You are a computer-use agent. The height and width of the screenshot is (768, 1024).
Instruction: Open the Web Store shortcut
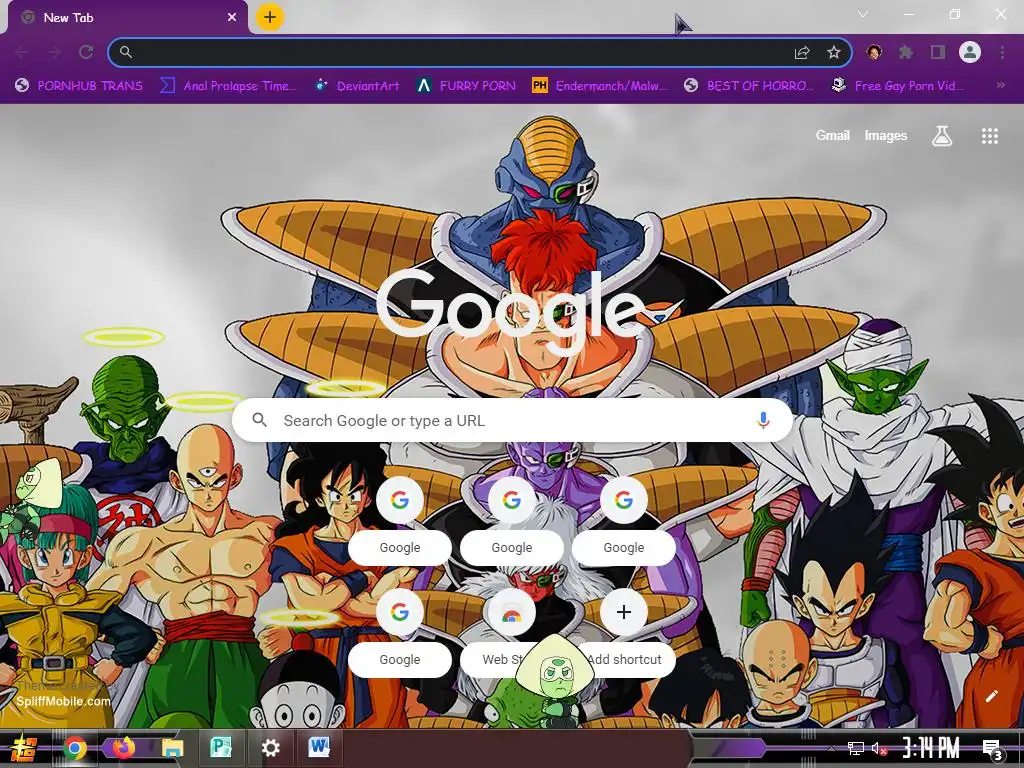pyautogui.click(x=511, y=632)
